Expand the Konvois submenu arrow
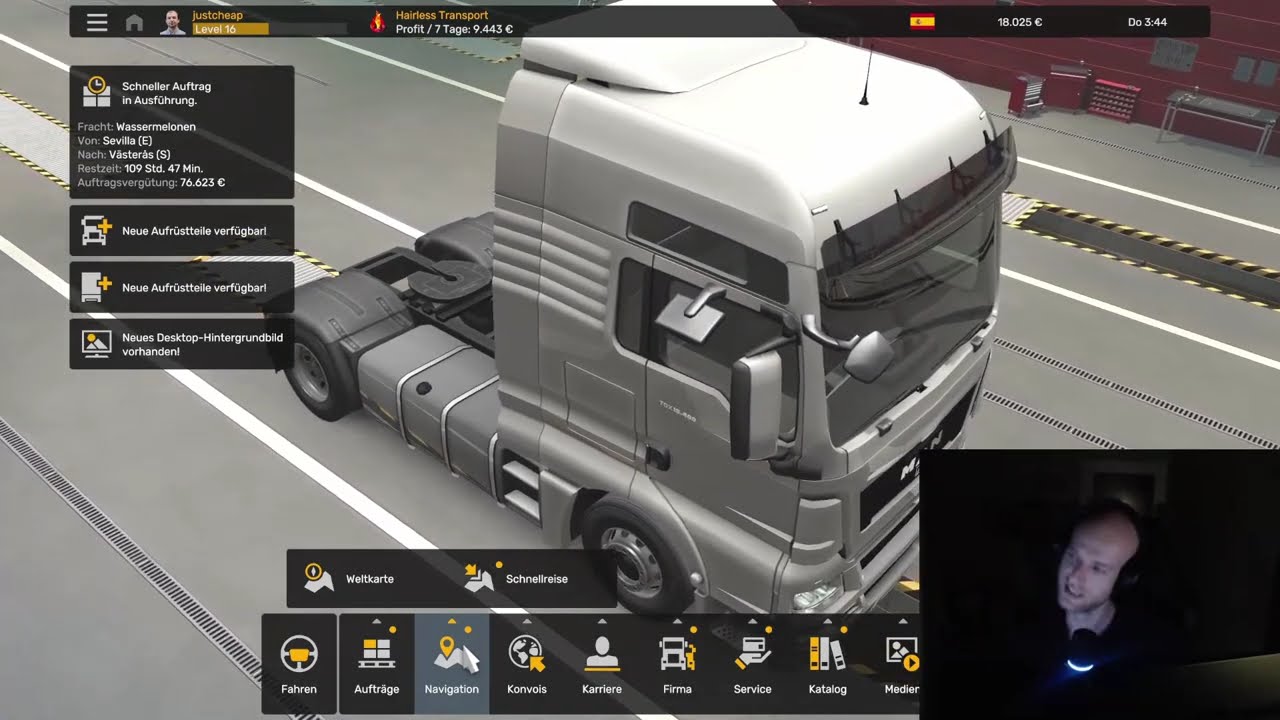This screenshot has width=1280, height=720. tap(527, 621)
